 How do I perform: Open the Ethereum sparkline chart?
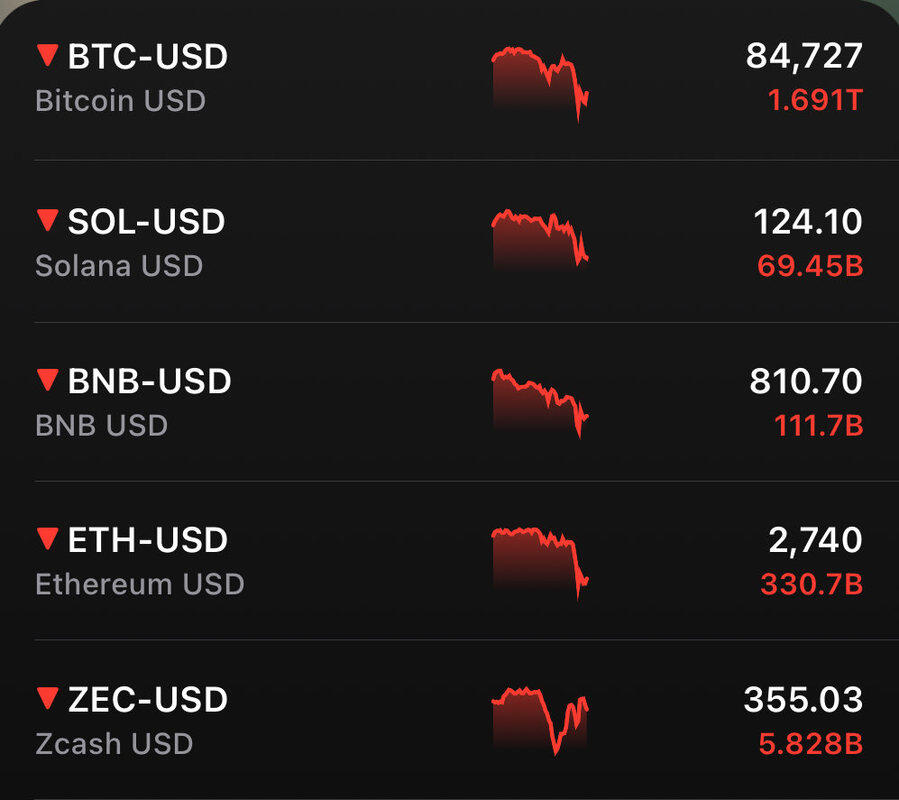pyautogui.click(x=540, y=560)
